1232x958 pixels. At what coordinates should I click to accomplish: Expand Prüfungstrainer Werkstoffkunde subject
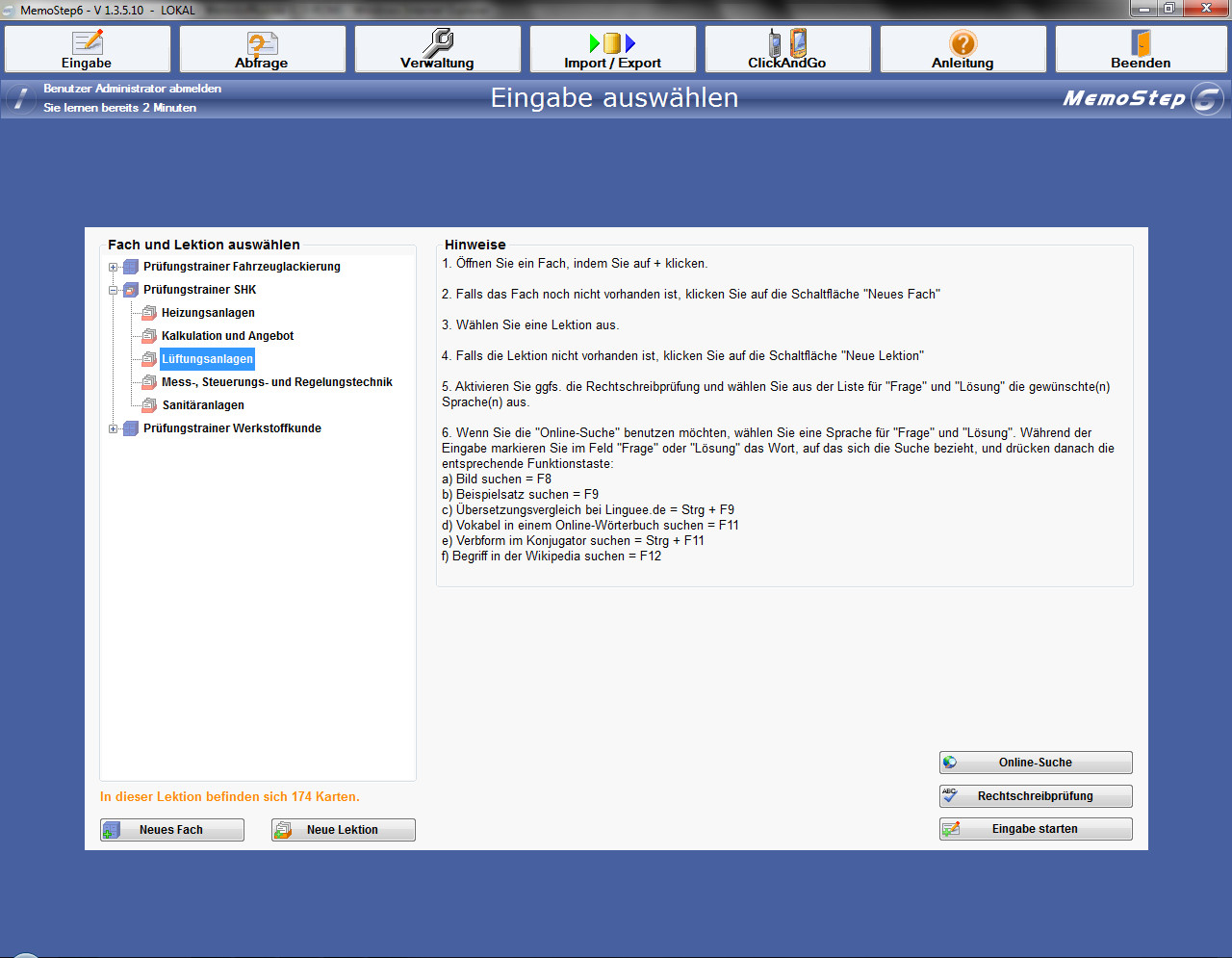click(114, 428)
